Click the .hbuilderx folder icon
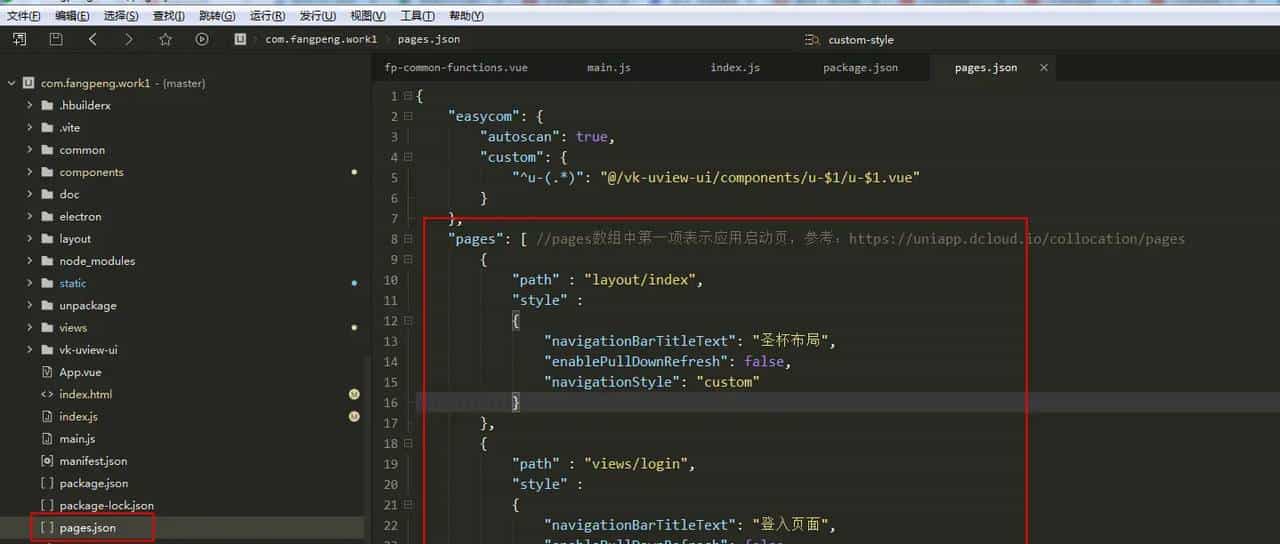The width and height of the screenshot is (1280, 544). [x=47, y=105]
